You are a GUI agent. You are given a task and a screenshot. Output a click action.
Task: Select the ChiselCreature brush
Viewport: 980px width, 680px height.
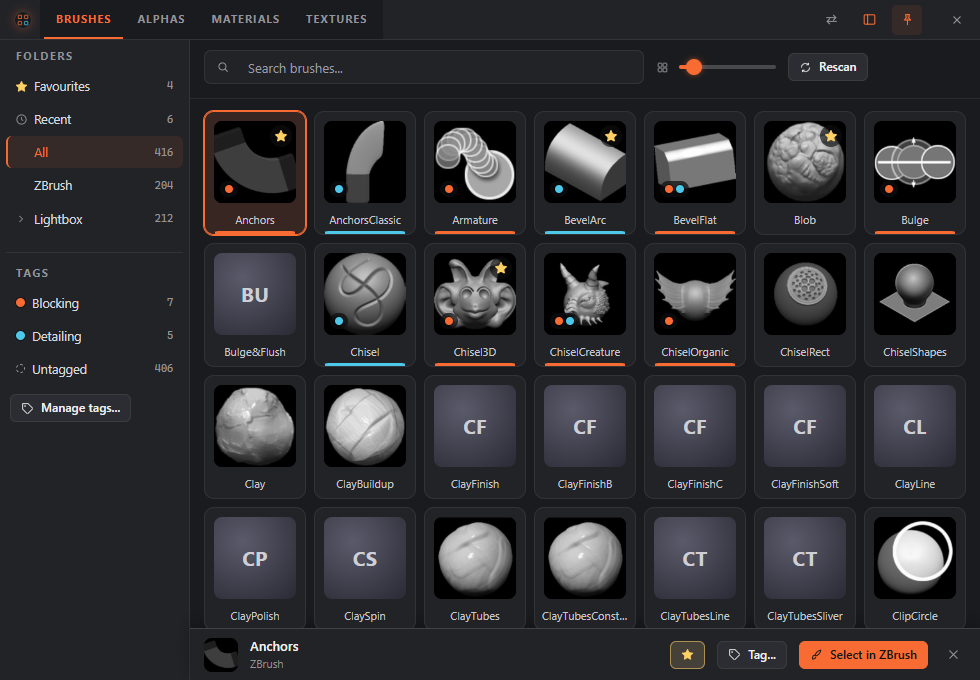click(585, 305)
